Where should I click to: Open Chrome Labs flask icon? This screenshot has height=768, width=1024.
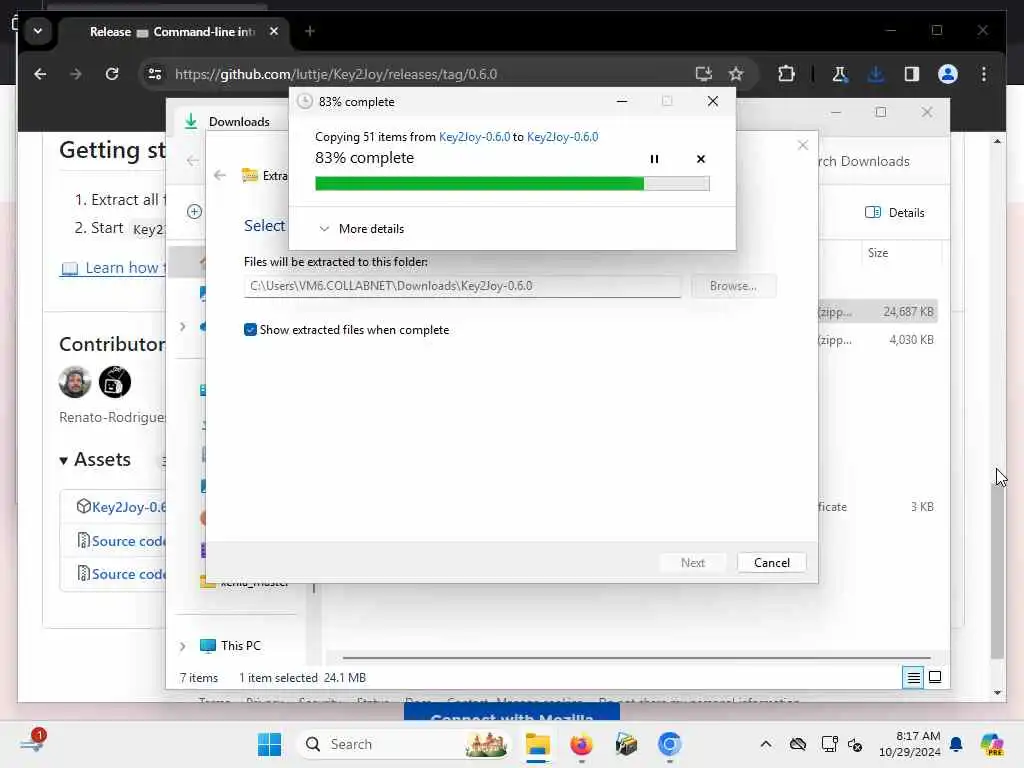click(x=839, y=74)
